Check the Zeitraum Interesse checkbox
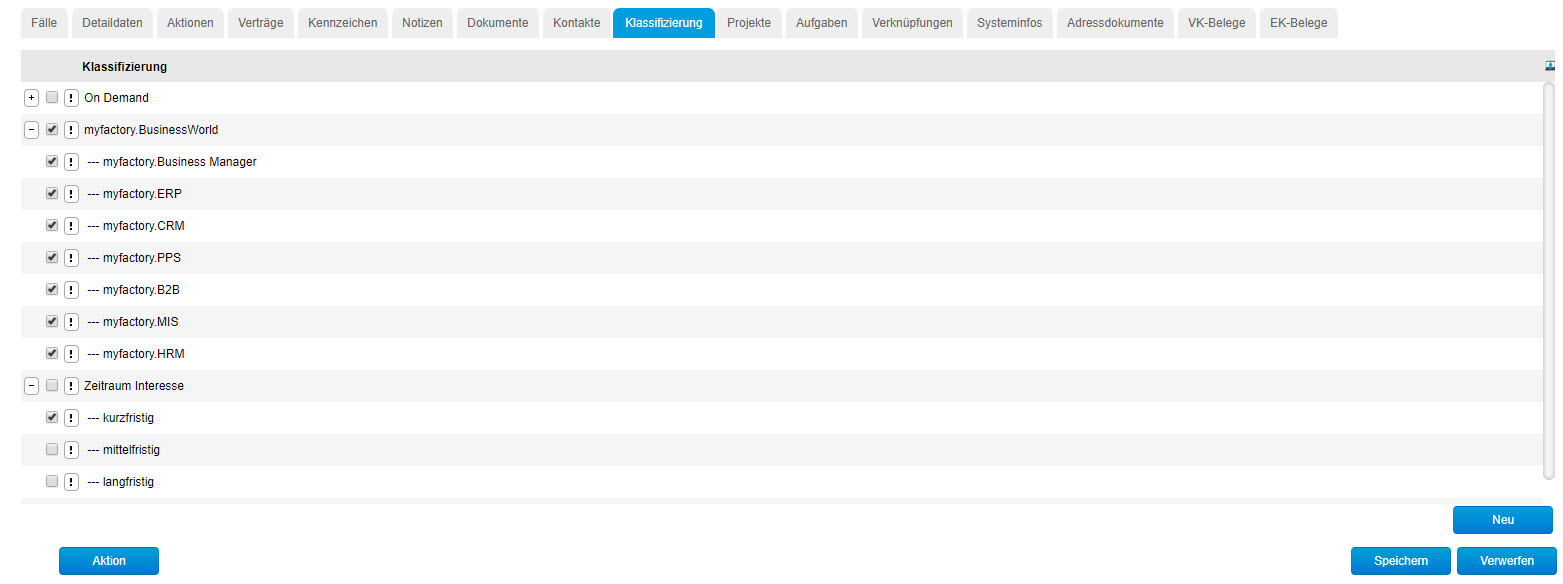1563x584 pixels. coord(52,385)
